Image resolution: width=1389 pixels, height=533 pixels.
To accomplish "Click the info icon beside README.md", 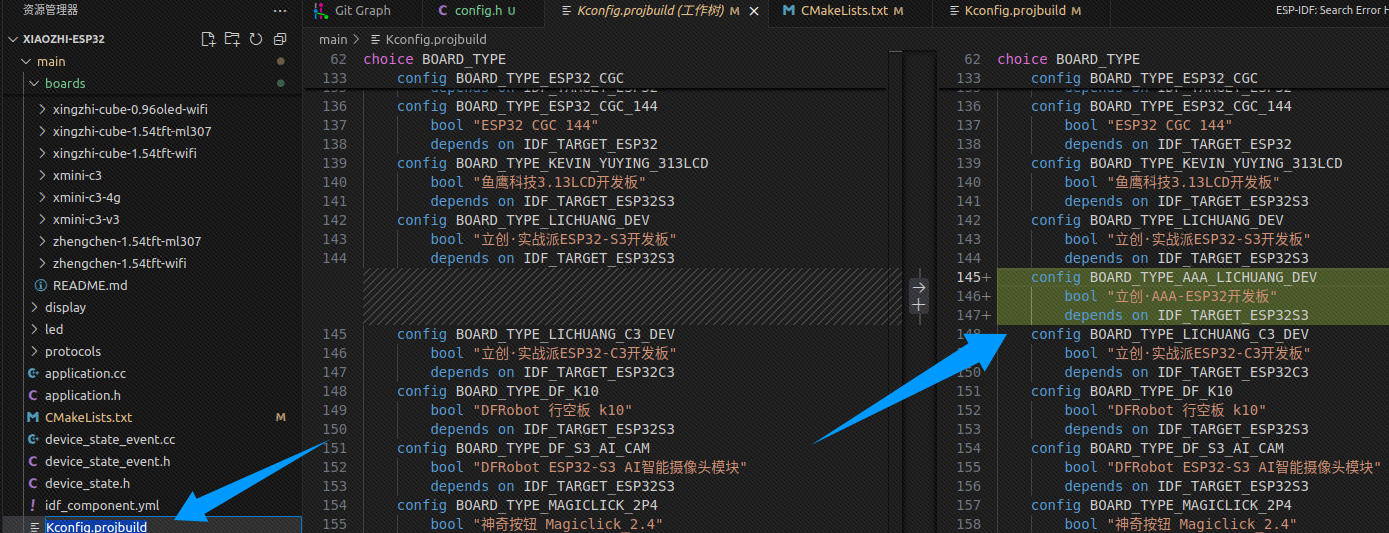I will pos(41,285).
